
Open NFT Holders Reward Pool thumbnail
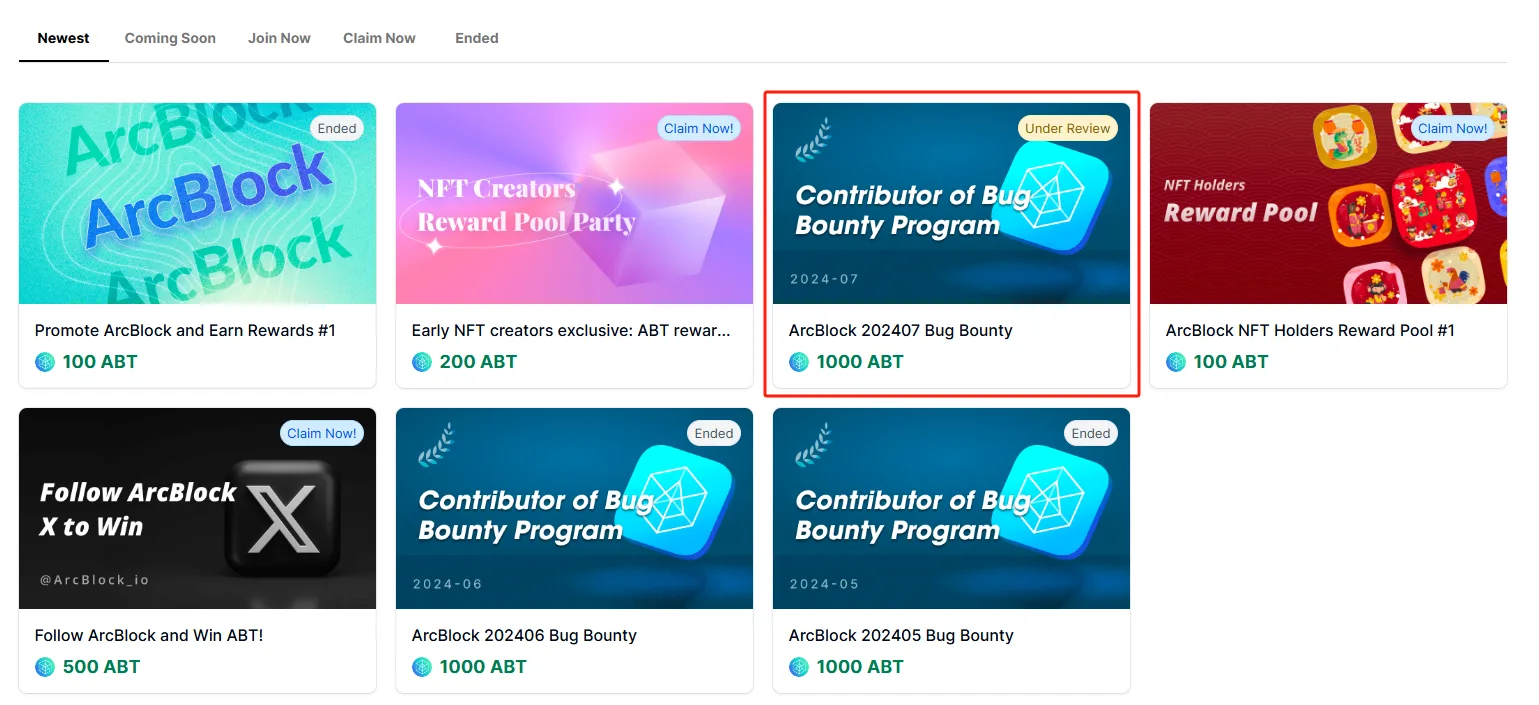tap(1328, 203)
